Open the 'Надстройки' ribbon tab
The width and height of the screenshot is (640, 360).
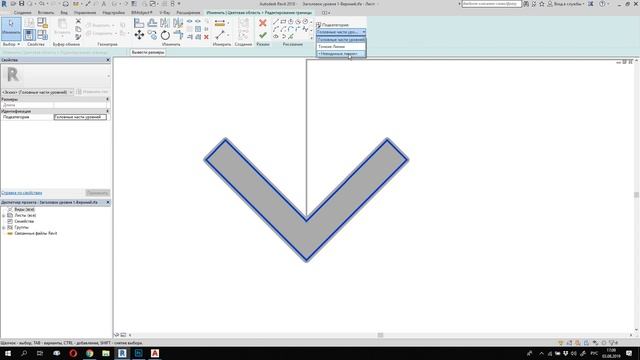(113, 13)
